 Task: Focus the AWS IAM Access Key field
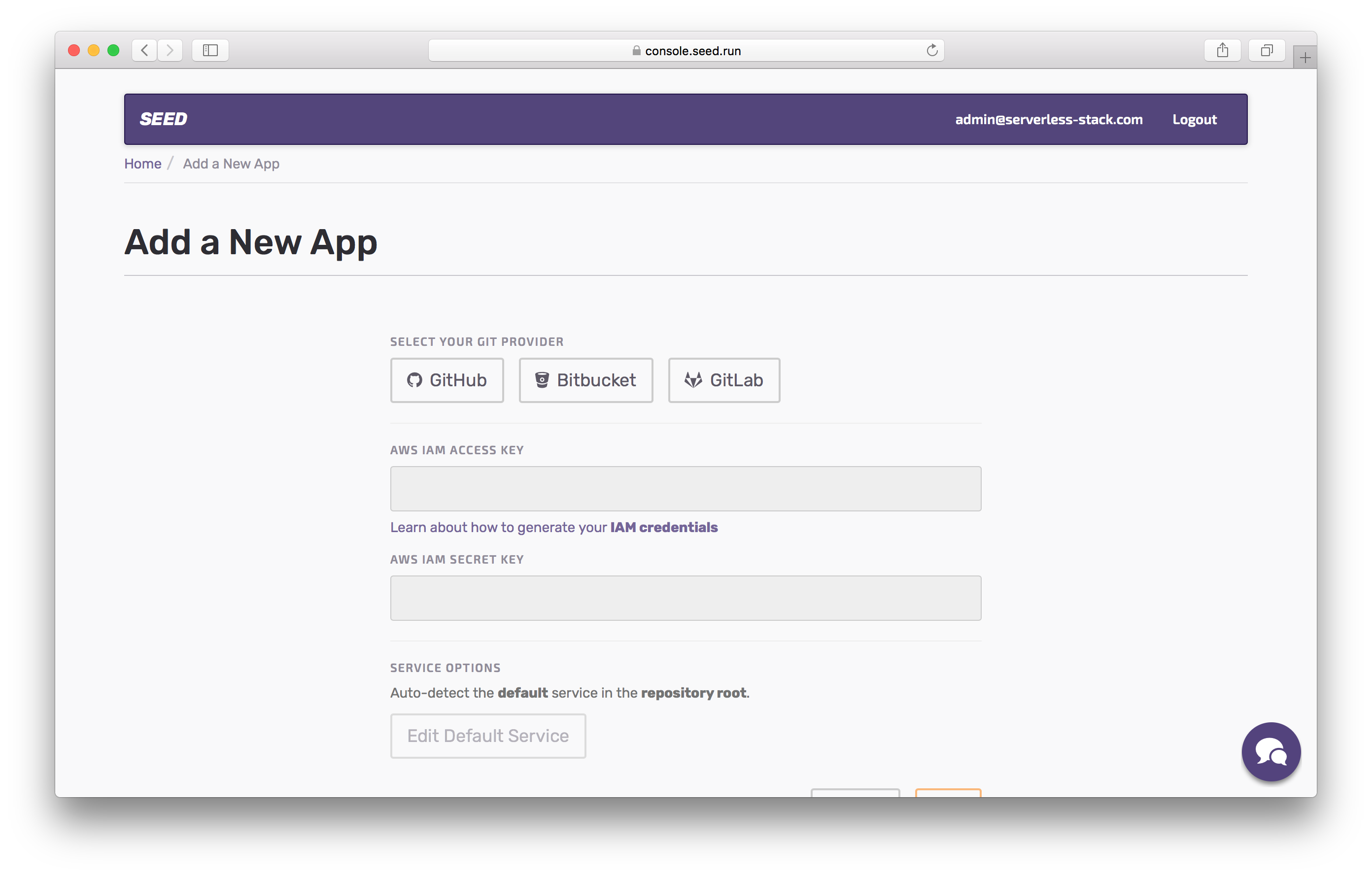pos(686,489)
